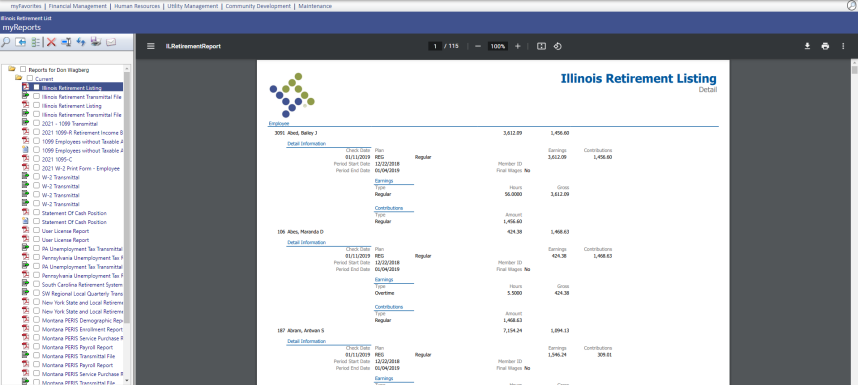Rotate the PDF page counterclockwise
This screenshot has width=858, height=385.
(558, 46)
